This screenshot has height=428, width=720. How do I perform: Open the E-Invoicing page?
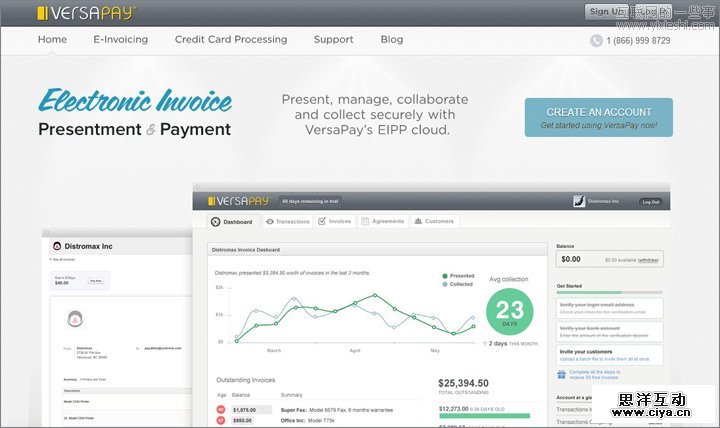coord(121,39)
